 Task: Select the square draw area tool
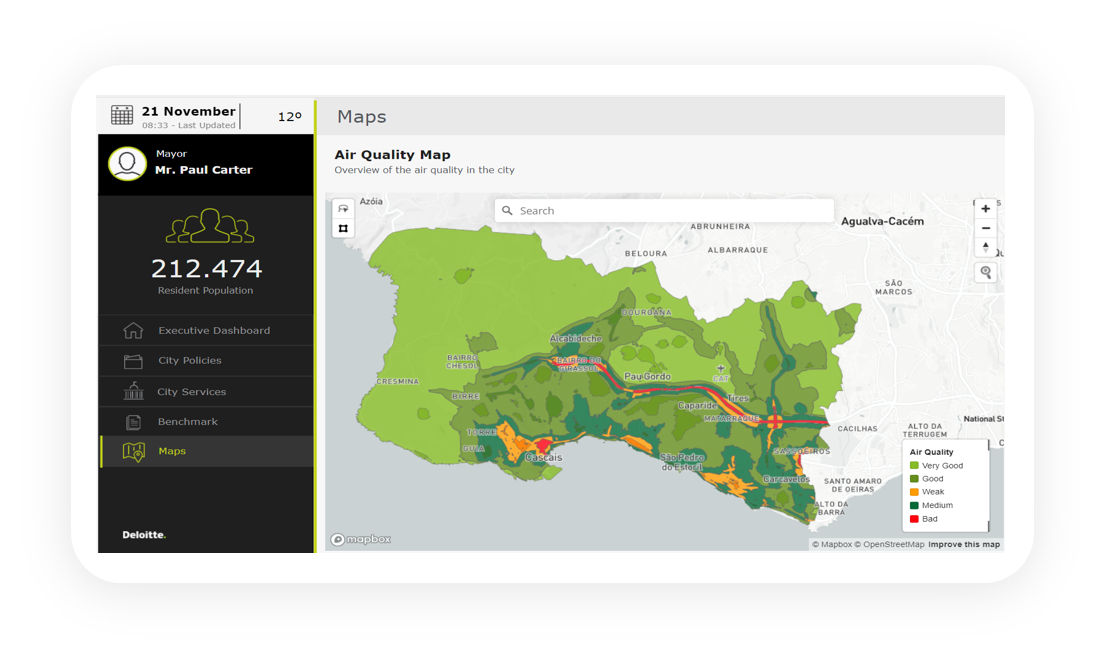point(343,228)
